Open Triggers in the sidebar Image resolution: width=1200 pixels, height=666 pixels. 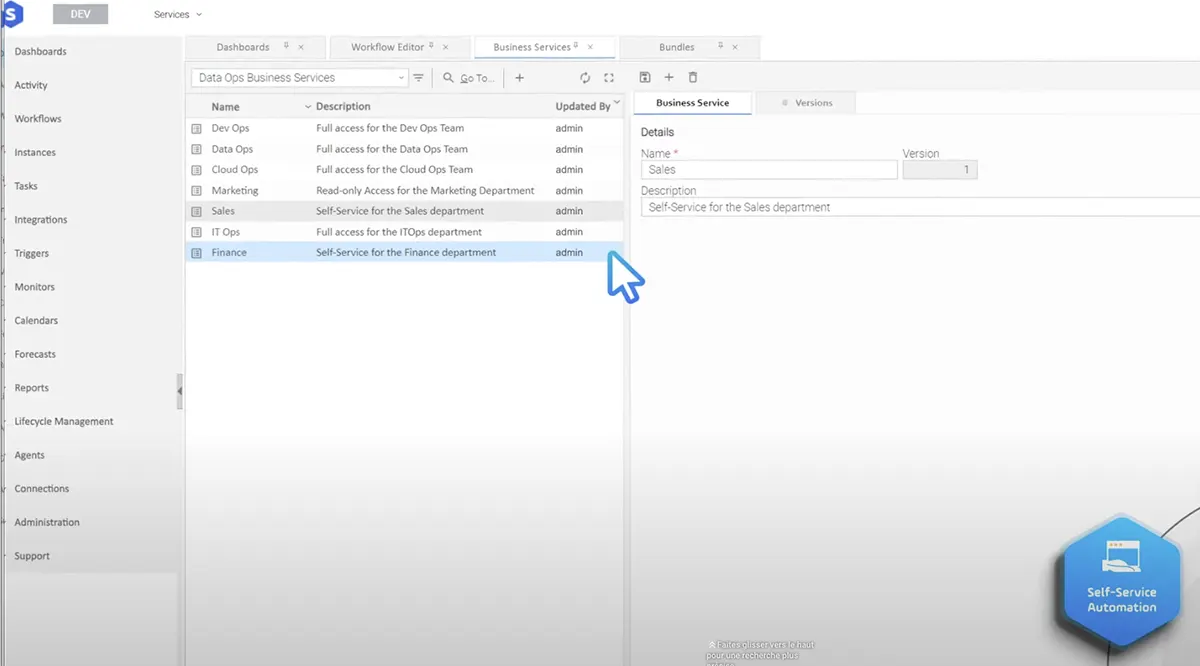(31, 253)
